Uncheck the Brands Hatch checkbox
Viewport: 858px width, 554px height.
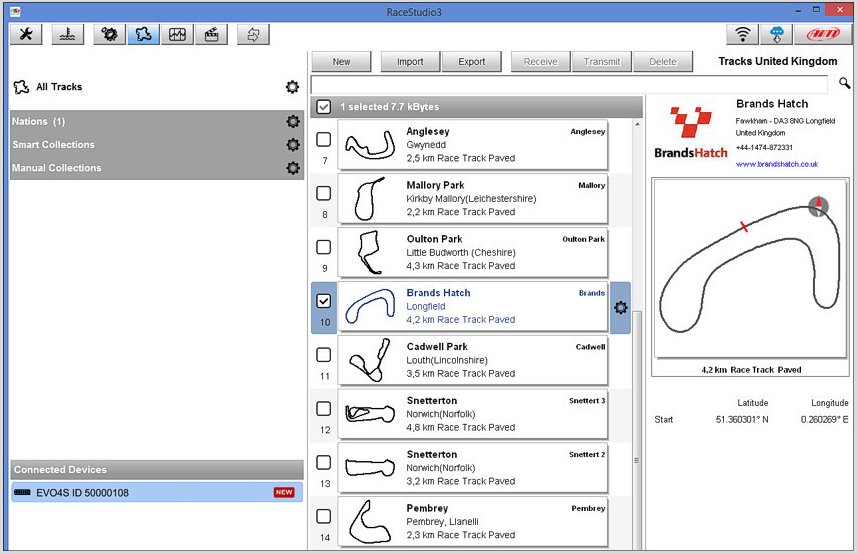click(324, 300)
